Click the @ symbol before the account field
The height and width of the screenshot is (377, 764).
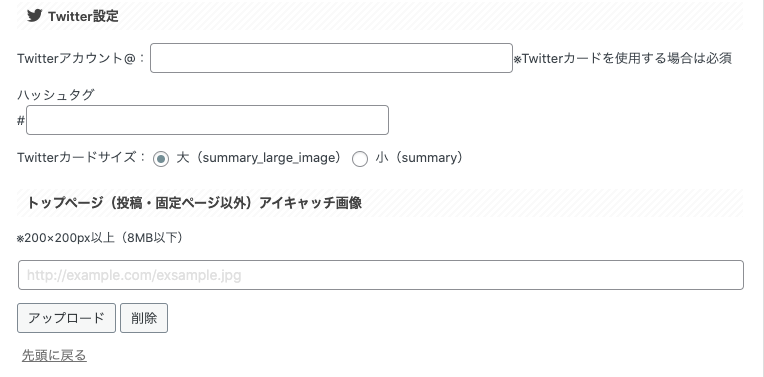(130, 58)
